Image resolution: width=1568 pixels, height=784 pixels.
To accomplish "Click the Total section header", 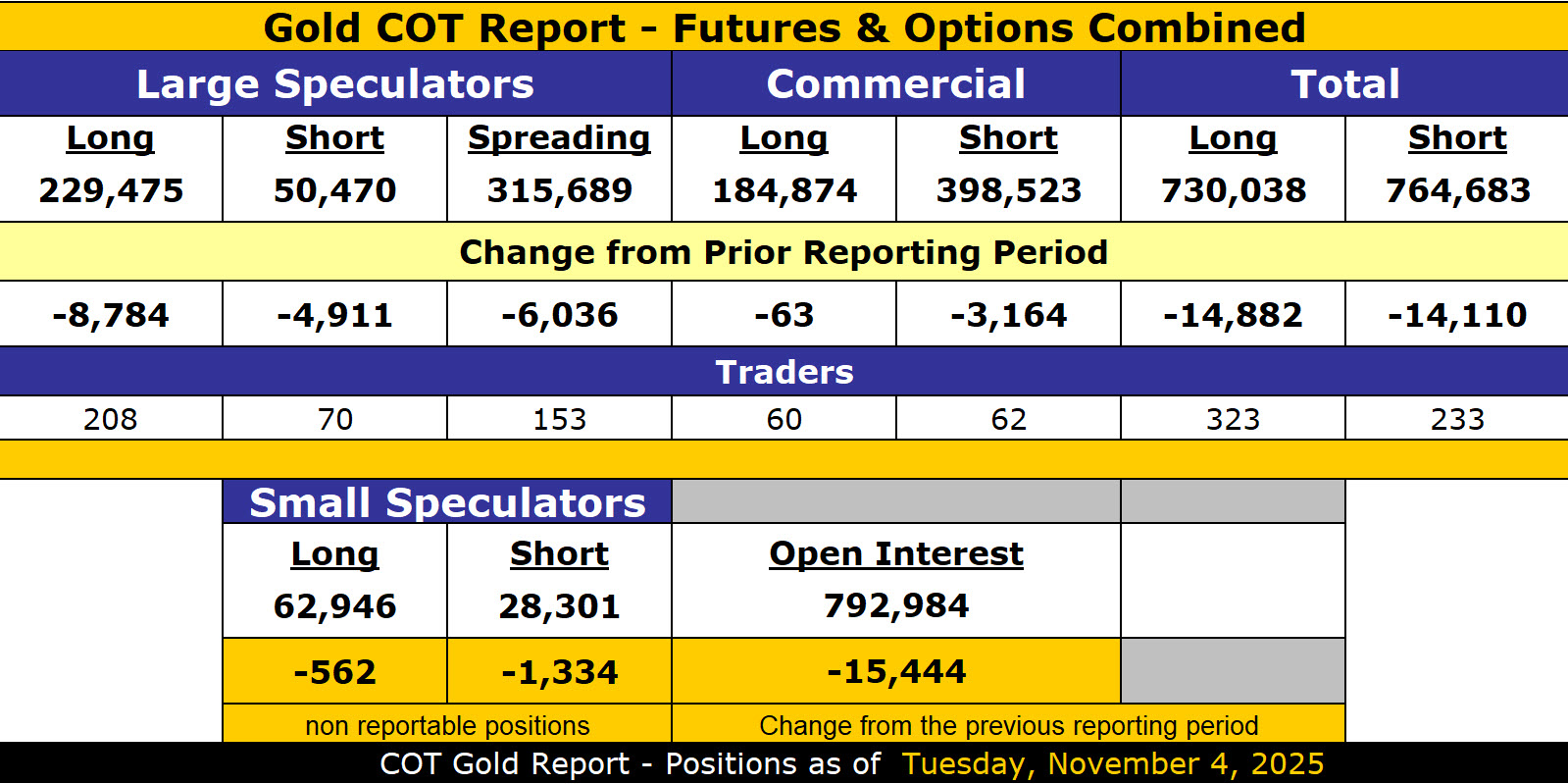I will [1344, 84].
